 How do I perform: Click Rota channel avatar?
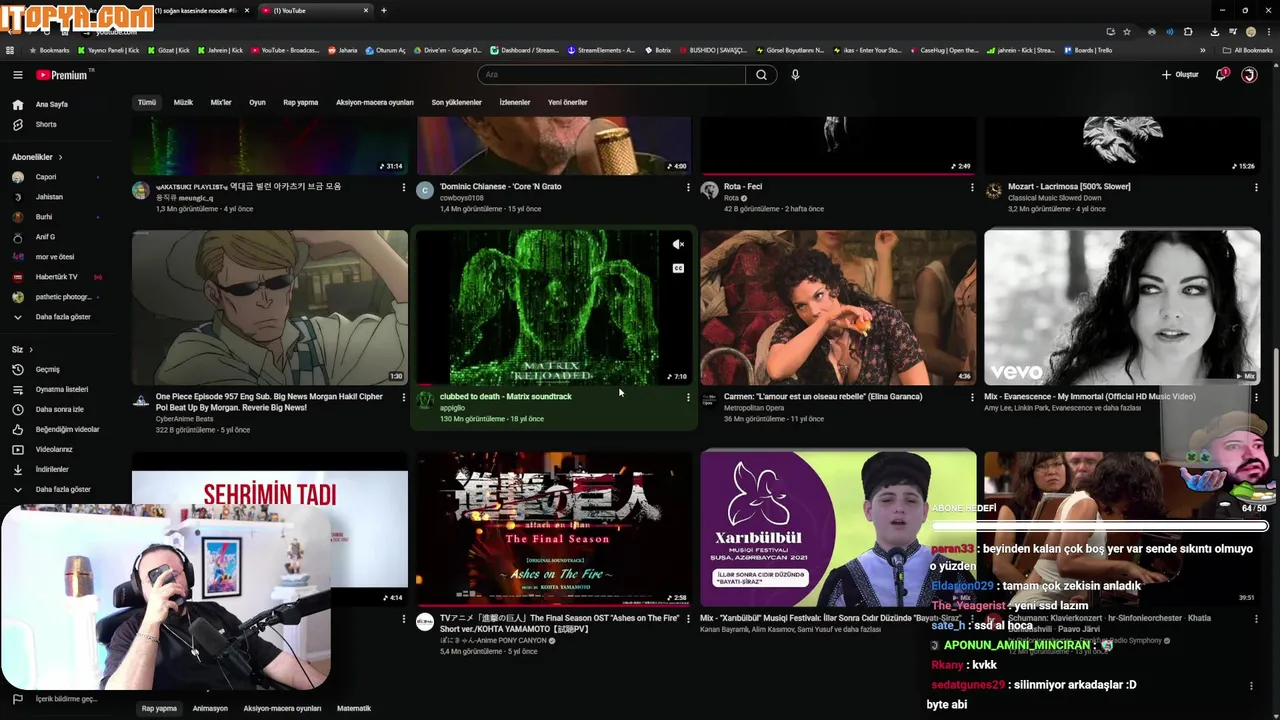(709, 190)
